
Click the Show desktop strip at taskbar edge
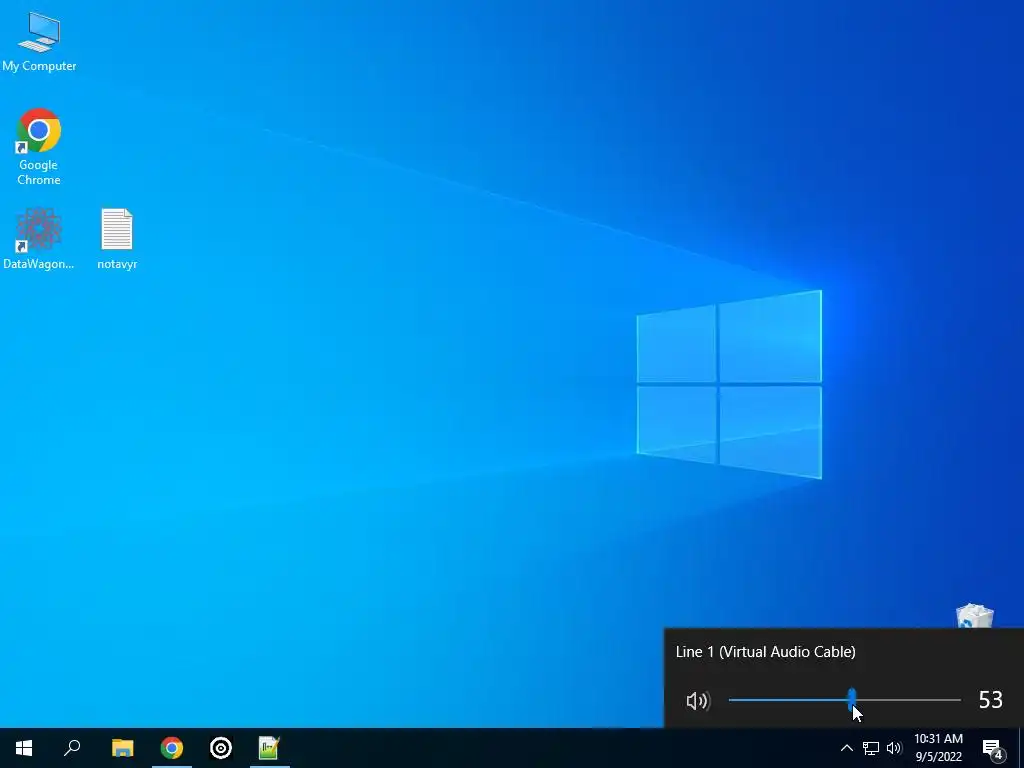[x=1021, y=748]
